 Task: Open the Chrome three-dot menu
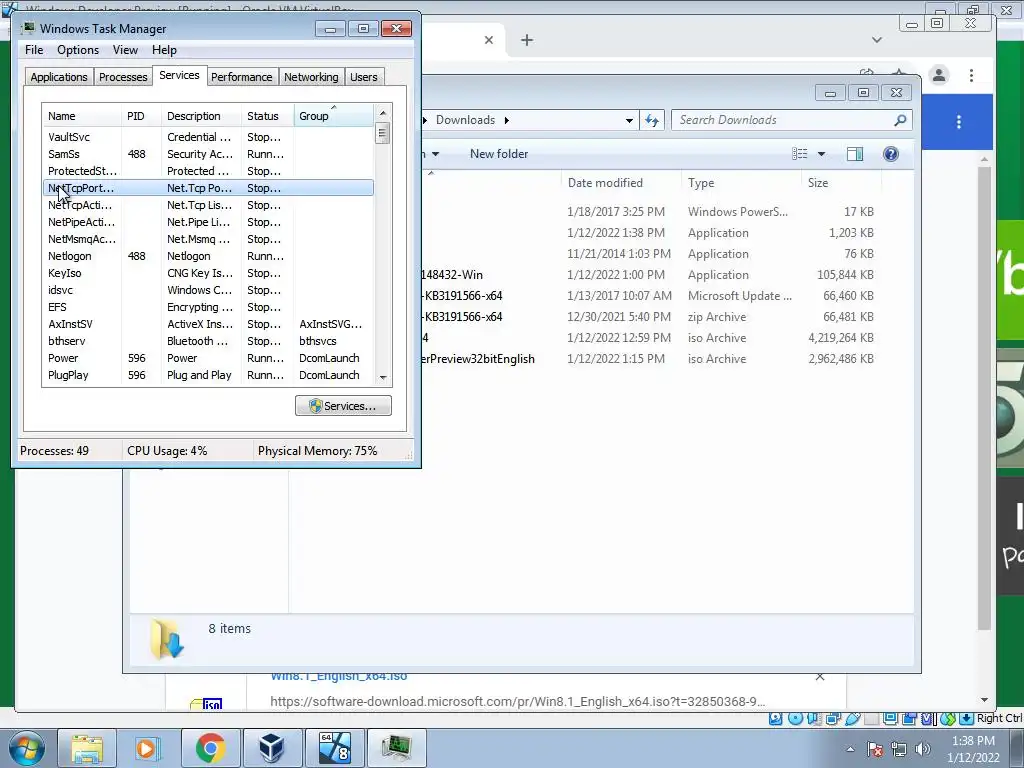point(972,75)
